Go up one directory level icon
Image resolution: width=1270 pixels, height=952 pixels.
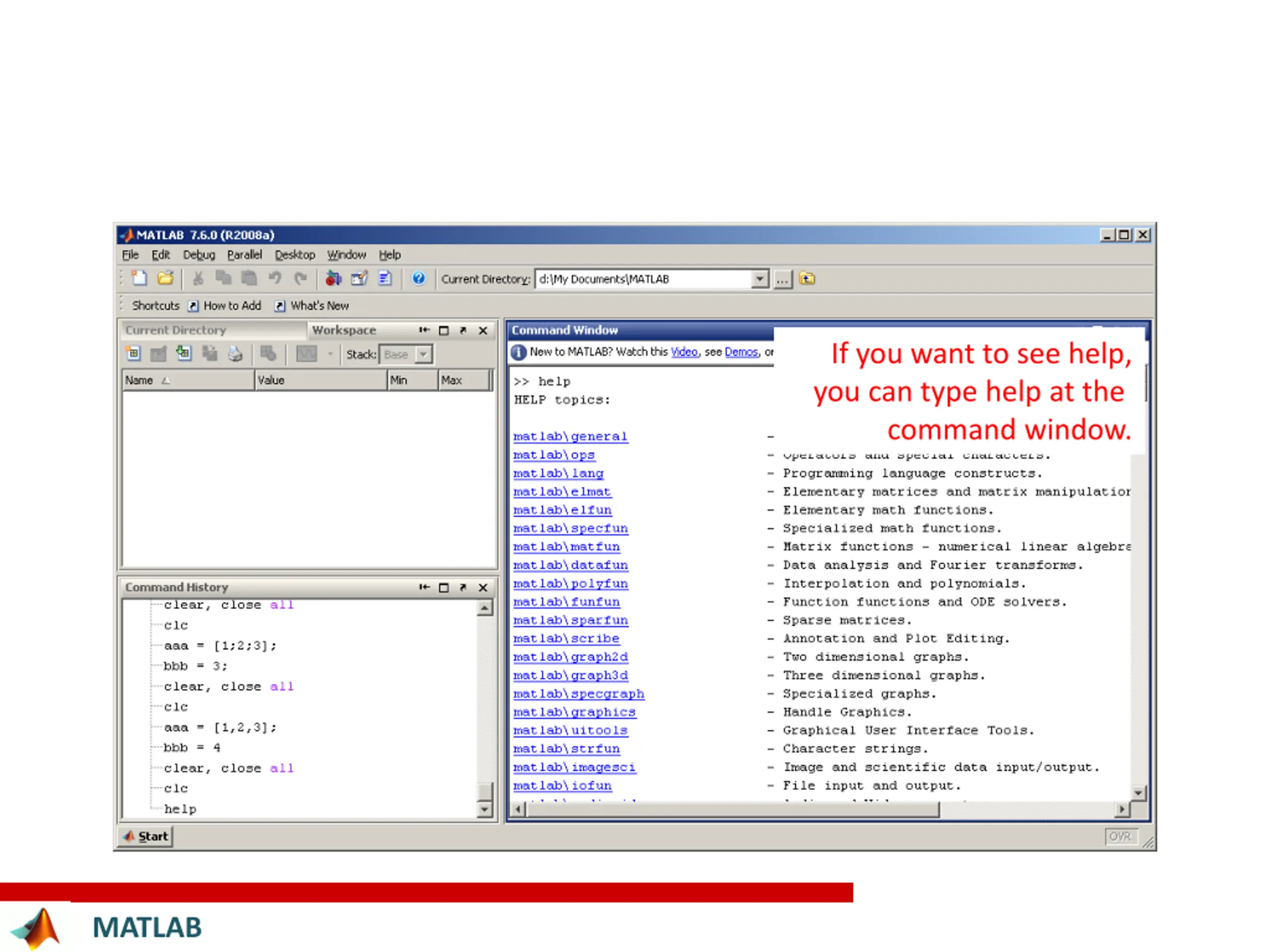tap(807, 279)
